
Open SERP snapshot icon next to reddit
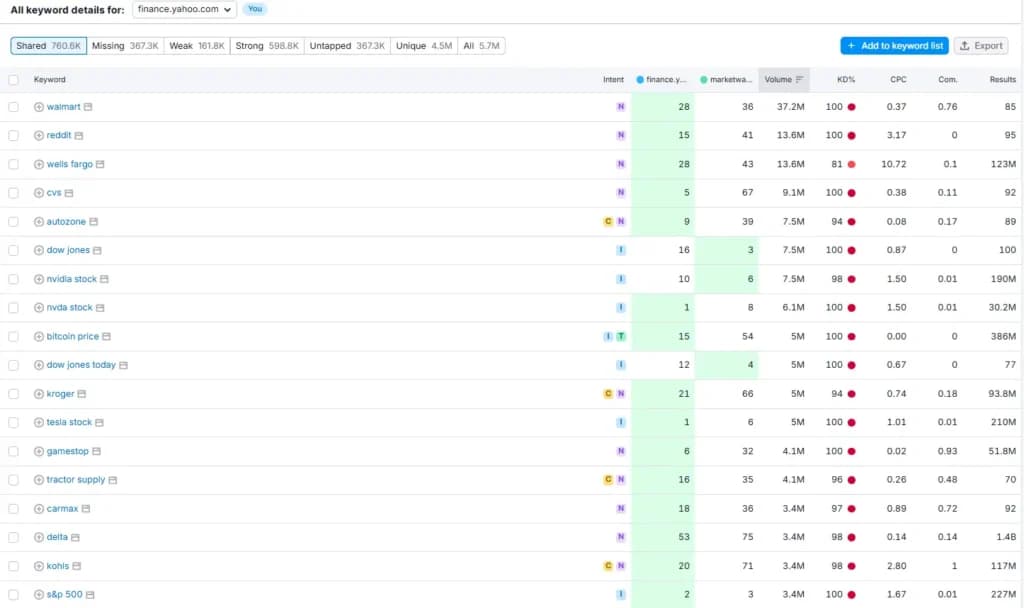pyautogui.click(x=79, y=135)
